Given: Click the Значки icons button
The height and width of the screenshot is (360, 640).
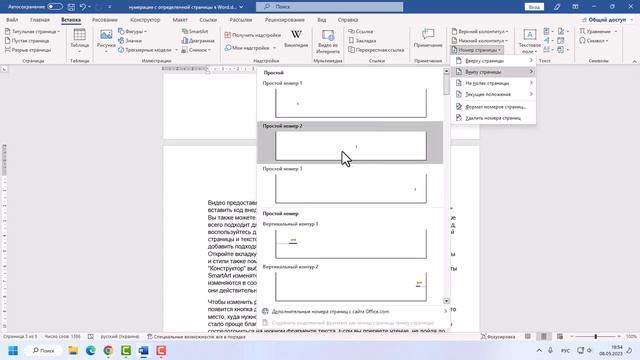Looking at the screenshot, I should [130, 41].
